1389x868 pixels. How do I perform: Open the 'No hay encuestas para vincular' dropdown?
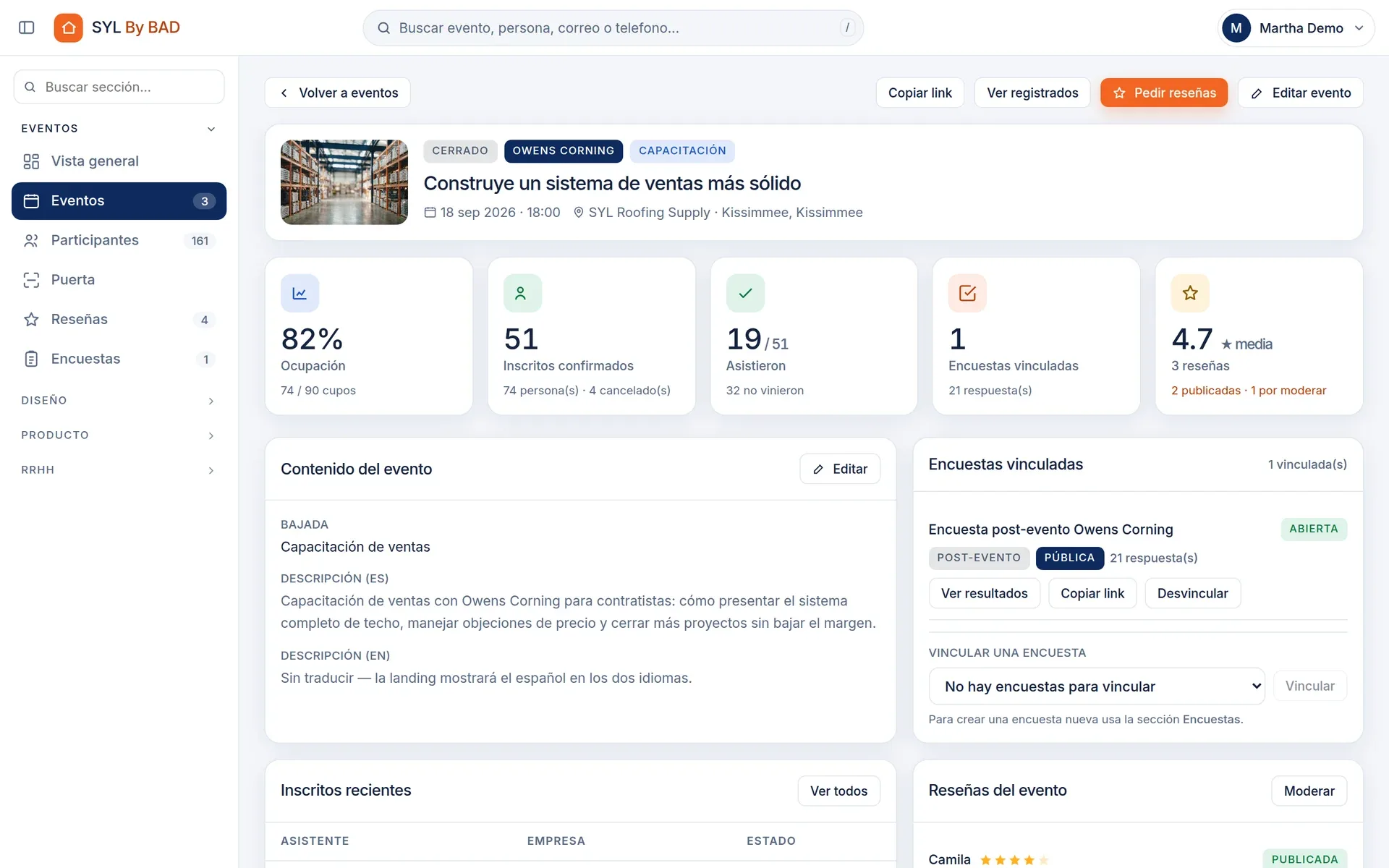click(1097, 686)
